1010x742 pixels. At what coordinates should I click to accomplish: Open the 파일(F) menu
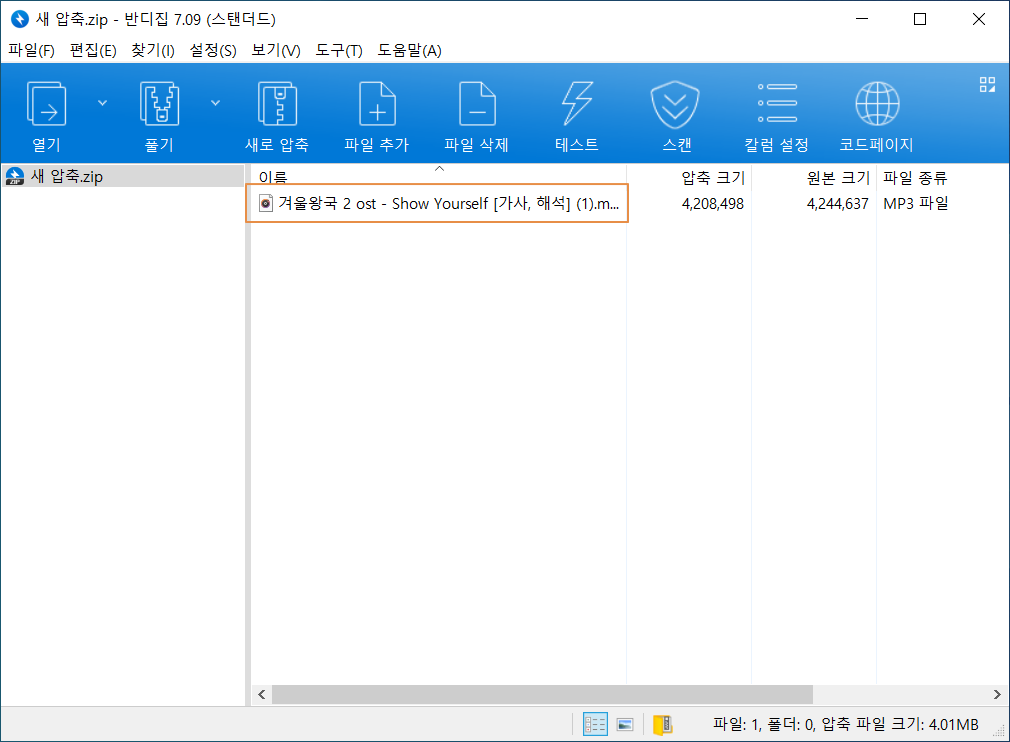point(31,50)
